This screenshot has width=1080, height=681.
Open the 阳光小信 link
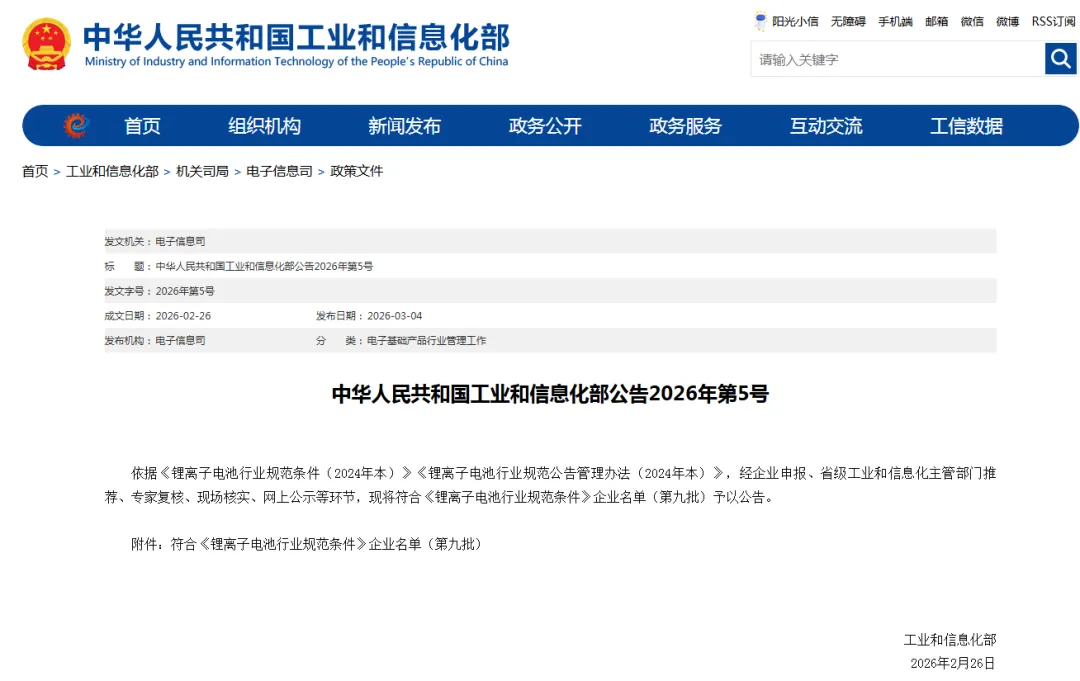pyautogui.click(x=795, y=21)
